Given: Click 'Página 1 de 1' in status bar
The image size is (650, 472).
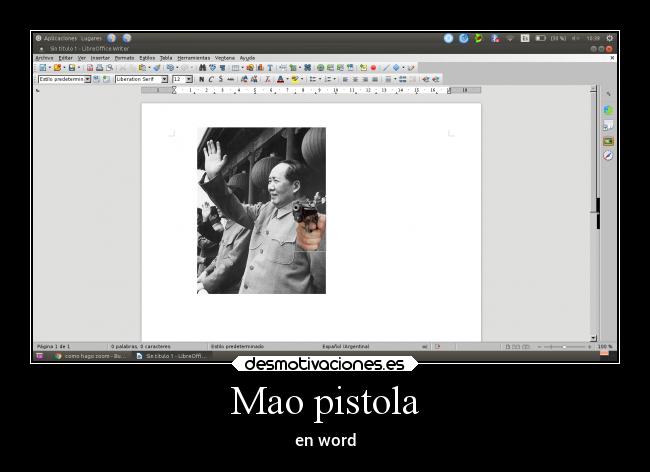Looking at the screenshot, I should 53,346.
